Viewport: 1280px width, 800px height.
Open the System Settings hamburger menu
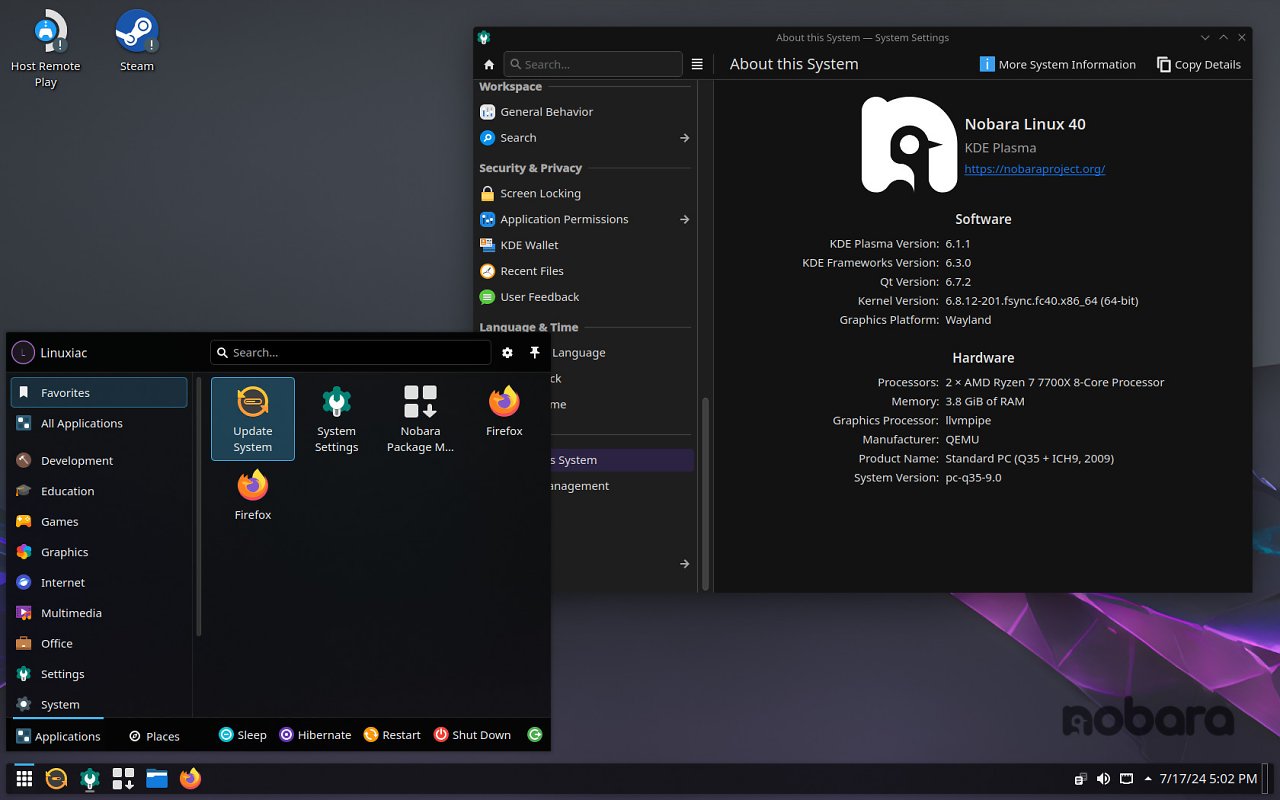697,64
